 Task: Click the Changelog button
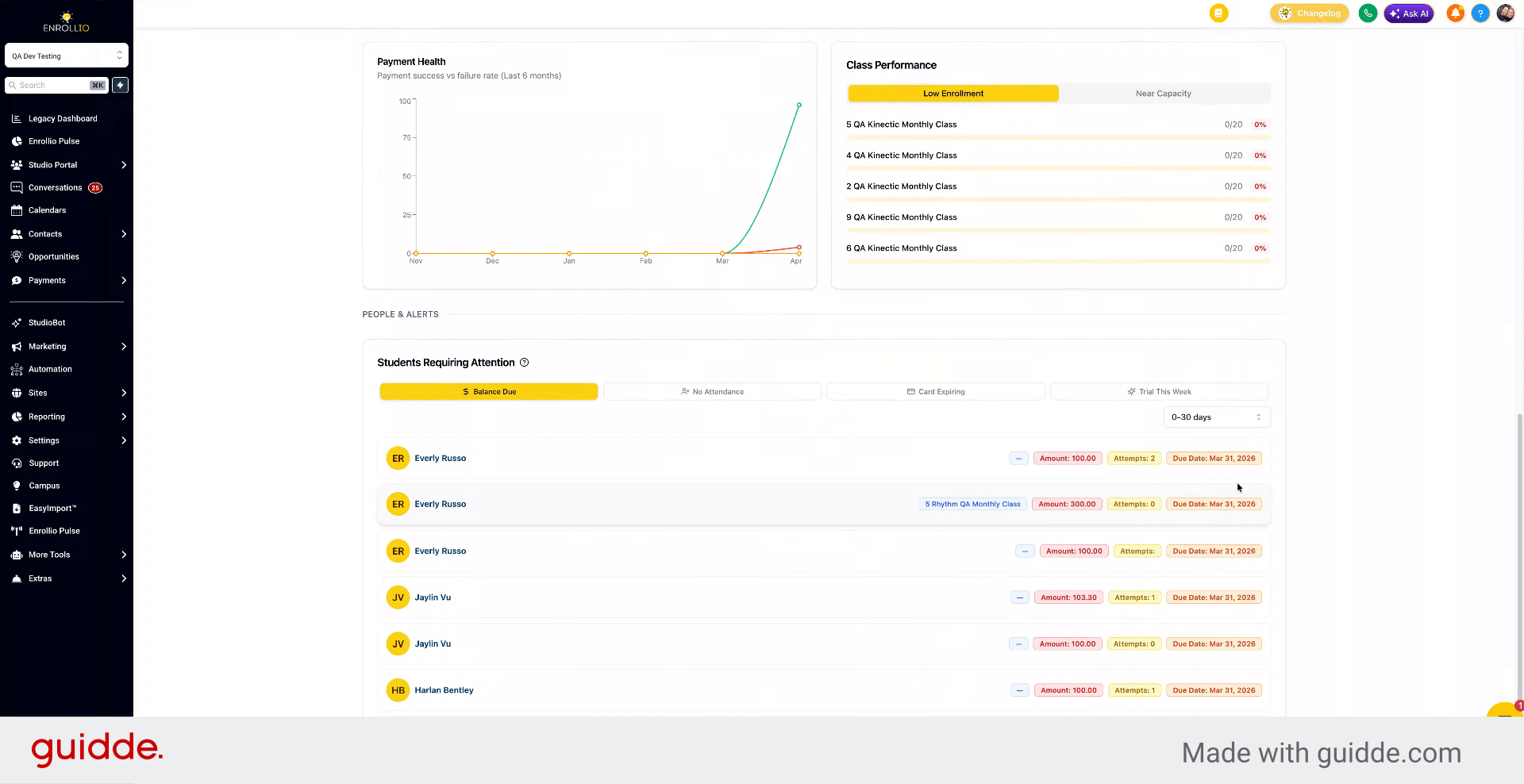click(1310, 13)
